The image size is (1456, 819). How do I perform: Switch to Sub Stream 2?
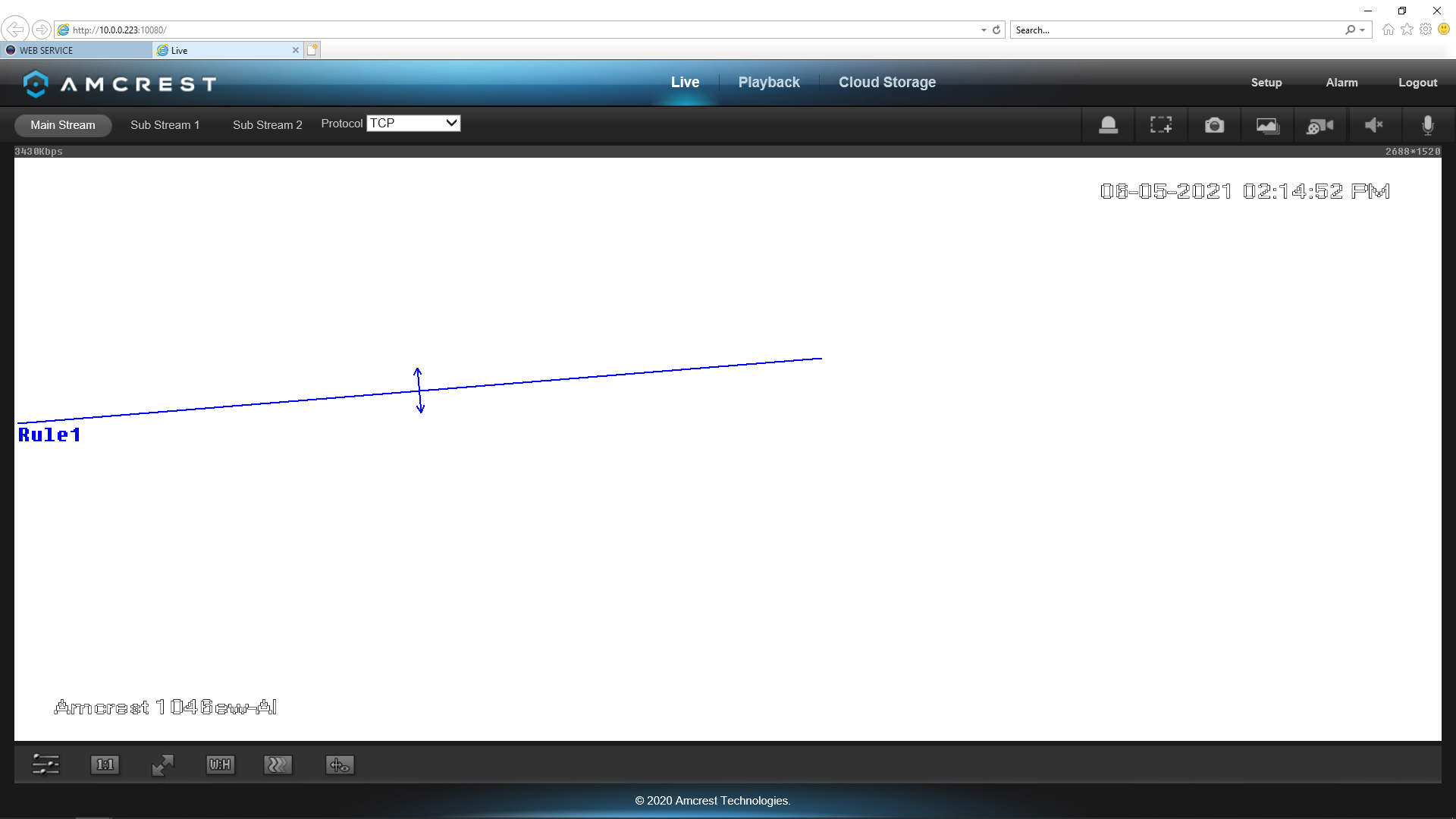click(x=267, y=125)
